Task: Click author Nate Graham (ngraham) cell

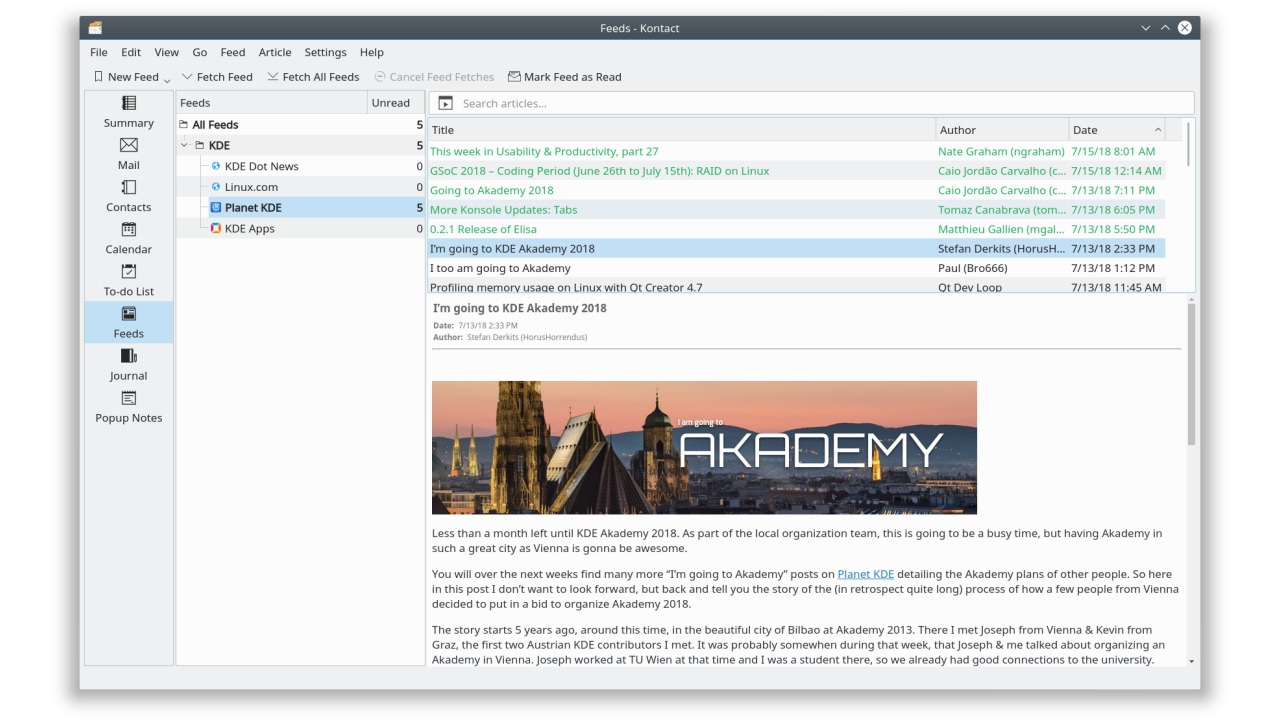Action: click(1001, 152)
